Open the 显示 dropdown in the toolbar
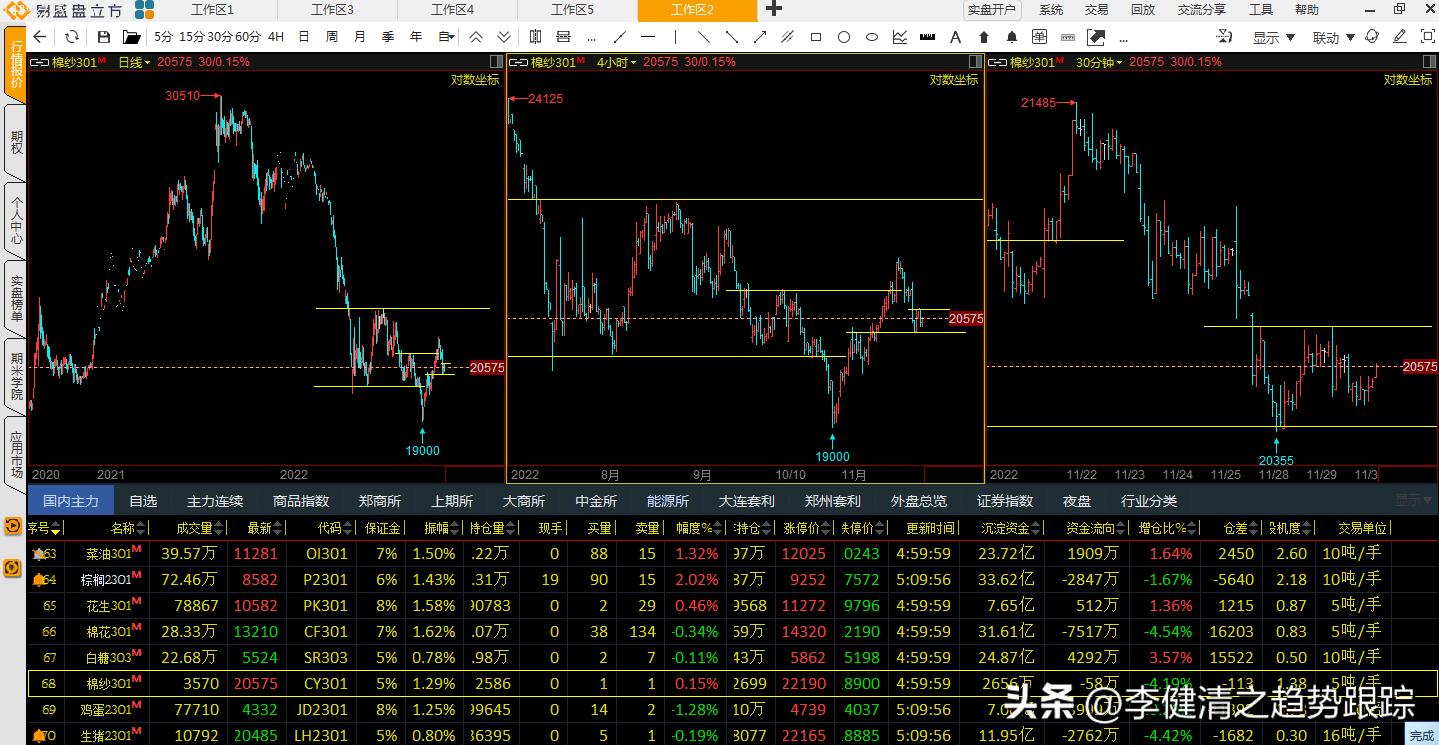The width and height of the screenshot is (1439, 745). tap(1273, 37)
